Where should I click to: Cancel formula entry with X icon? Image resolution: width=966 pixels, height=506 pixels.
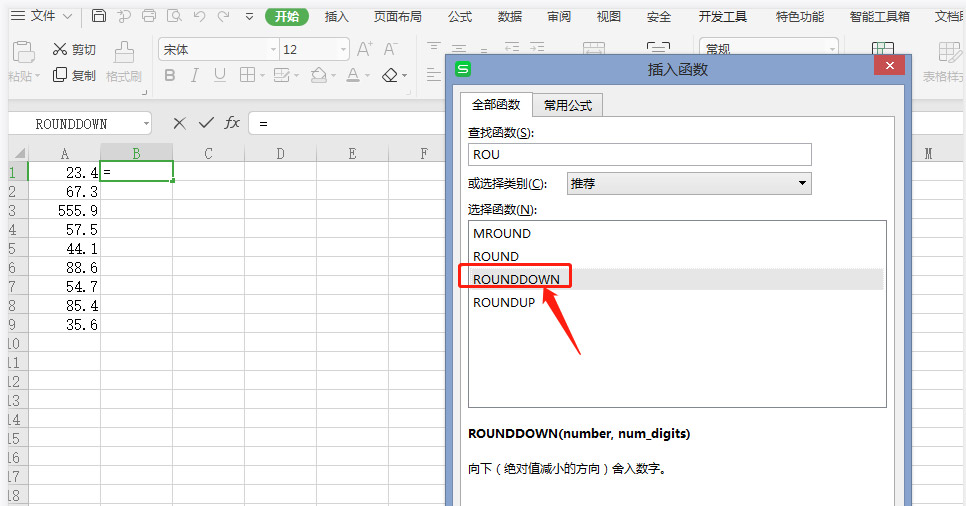point(179,123)
